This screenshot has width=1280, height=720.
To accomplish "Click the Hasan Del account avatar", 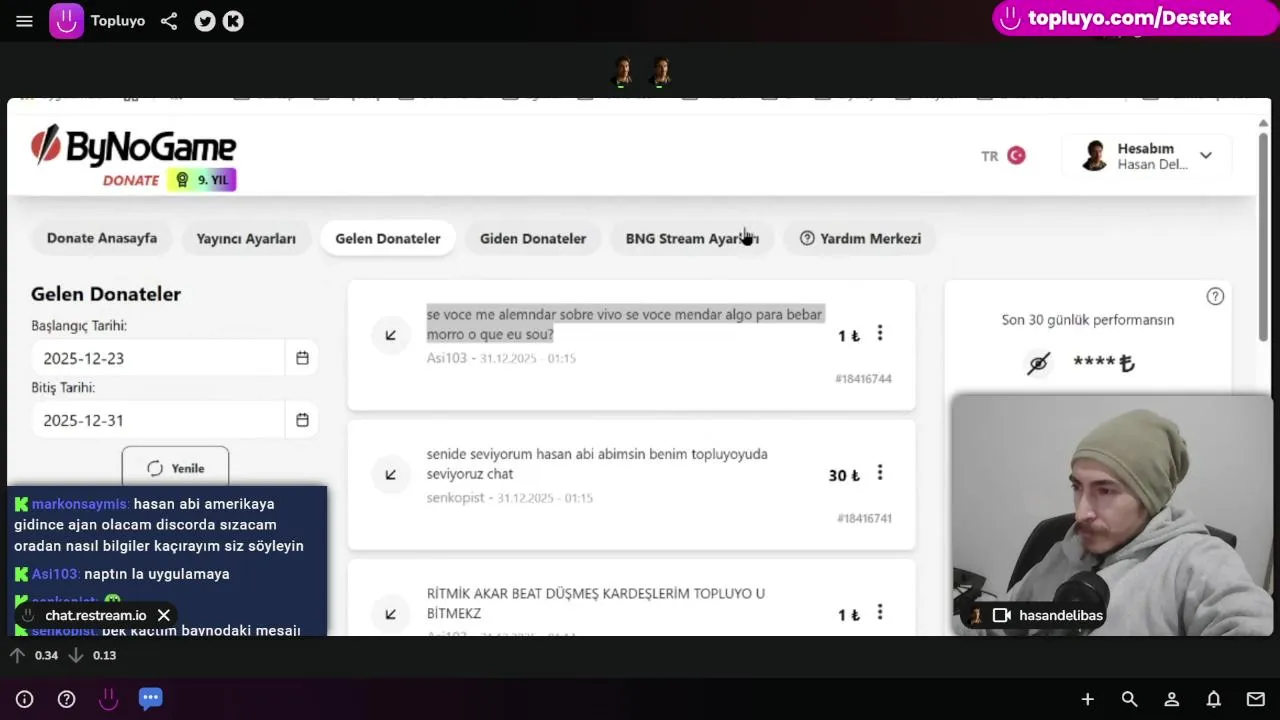I will (1095, 156).
